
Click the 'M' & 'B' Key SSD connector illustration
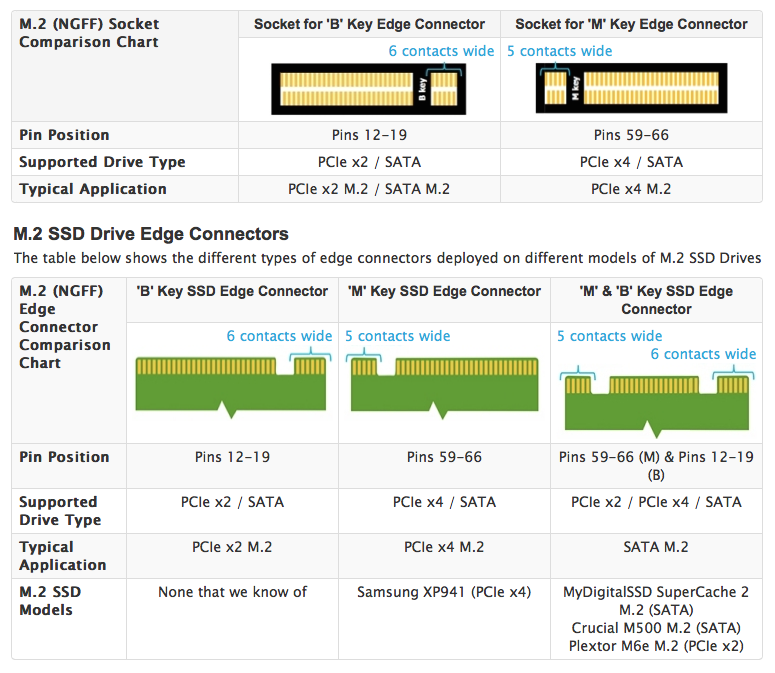pyautogui.click(x=656, y=407)
